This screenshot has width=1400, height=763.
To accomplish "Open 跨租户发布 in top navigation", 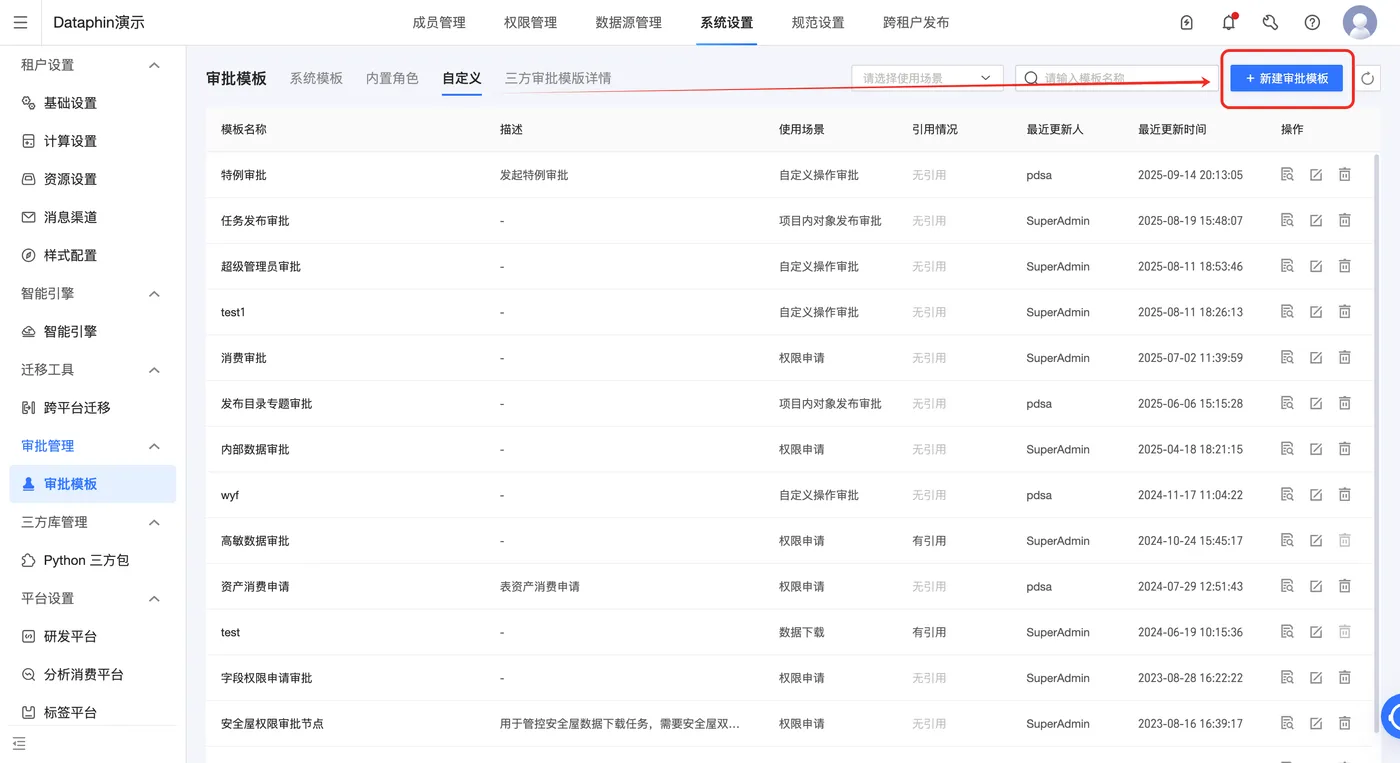I will [x=916, y=22].
